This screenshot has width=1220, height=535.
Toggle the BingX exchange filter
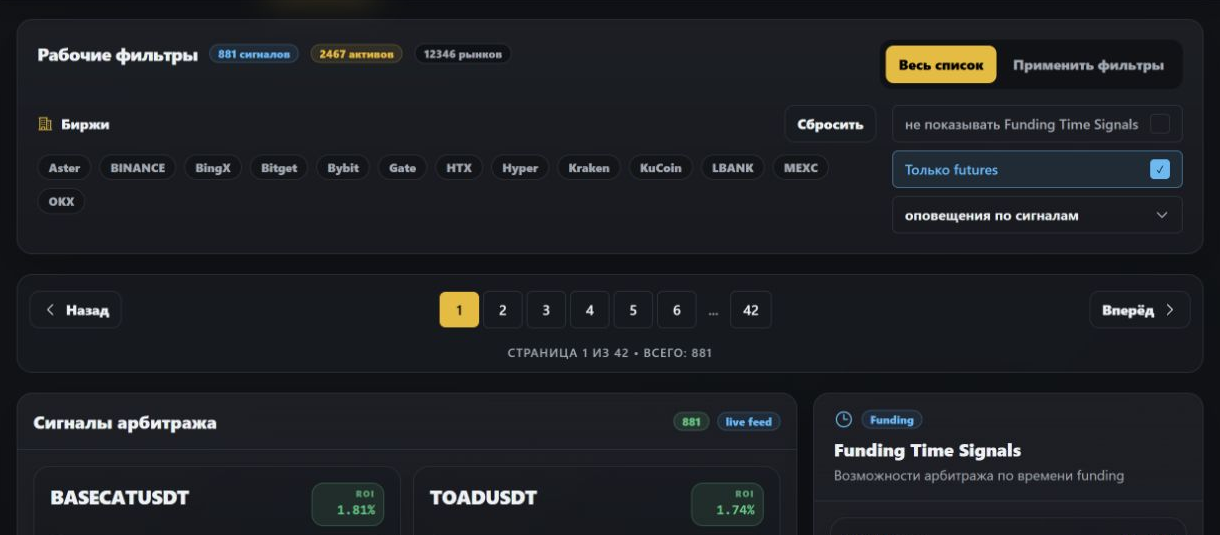[x=213, y=168]
